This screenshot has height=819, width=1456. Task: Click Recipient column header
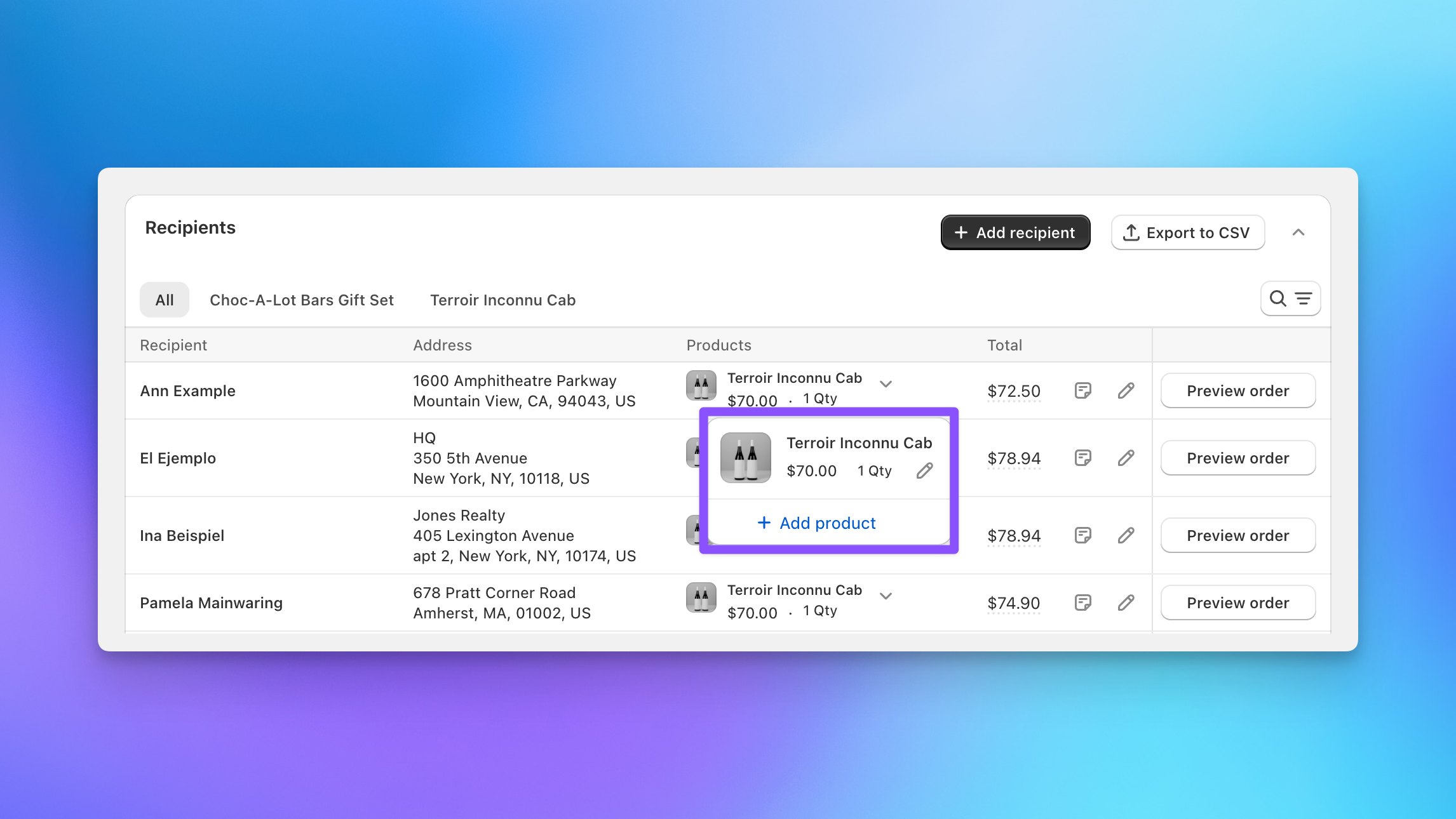[x=173, y=345]
